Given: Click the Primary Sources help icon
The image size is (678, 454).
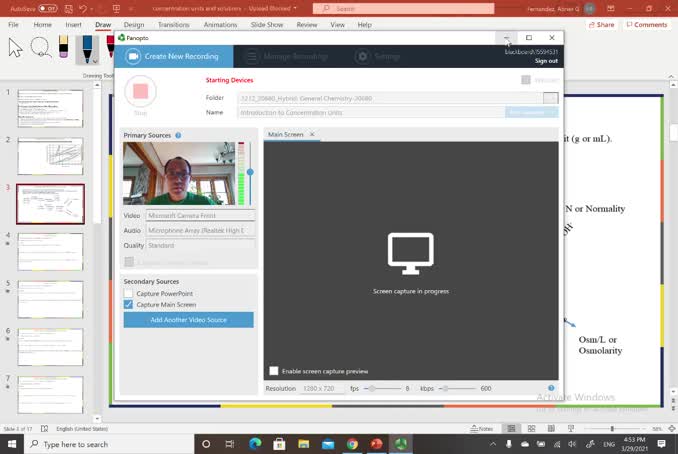Looking at the screenshot, I should [x=178, y=135].
